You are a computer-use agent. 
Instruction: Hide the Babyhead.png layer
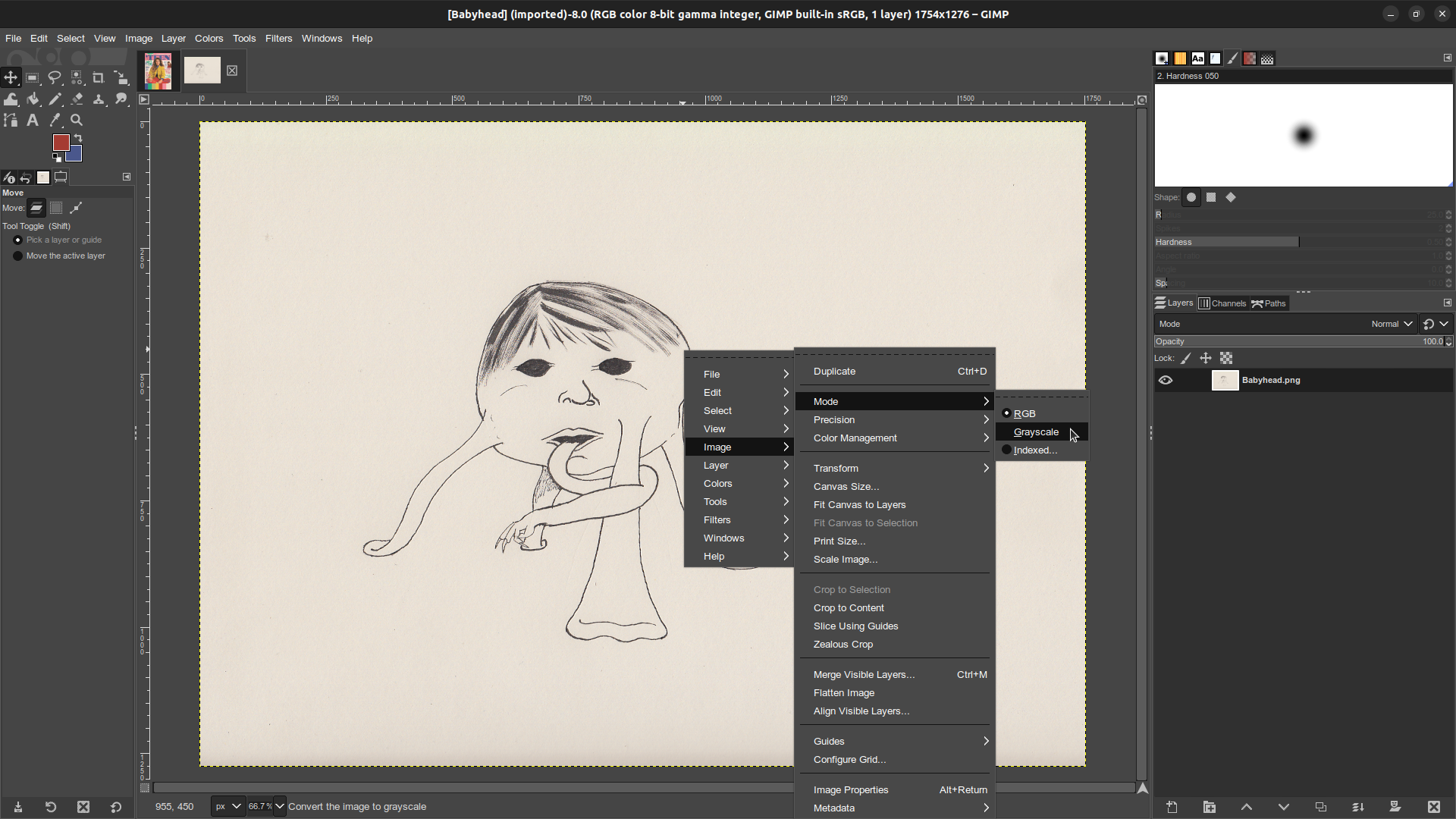(1166, 380)
